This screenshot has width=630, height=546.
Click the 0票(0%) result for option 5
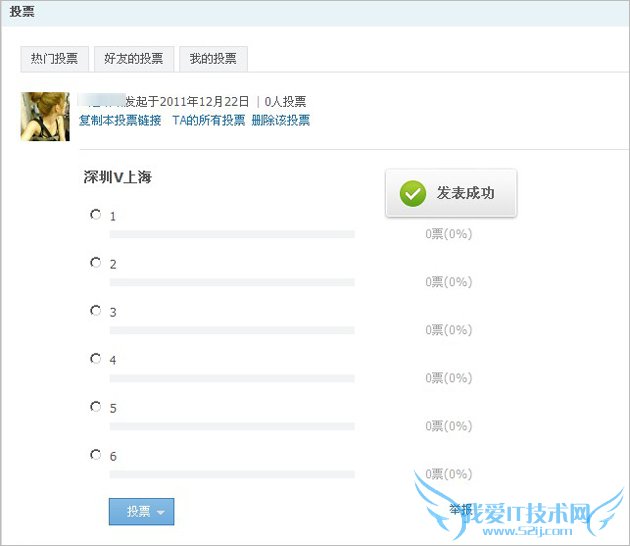click(448, 426)
